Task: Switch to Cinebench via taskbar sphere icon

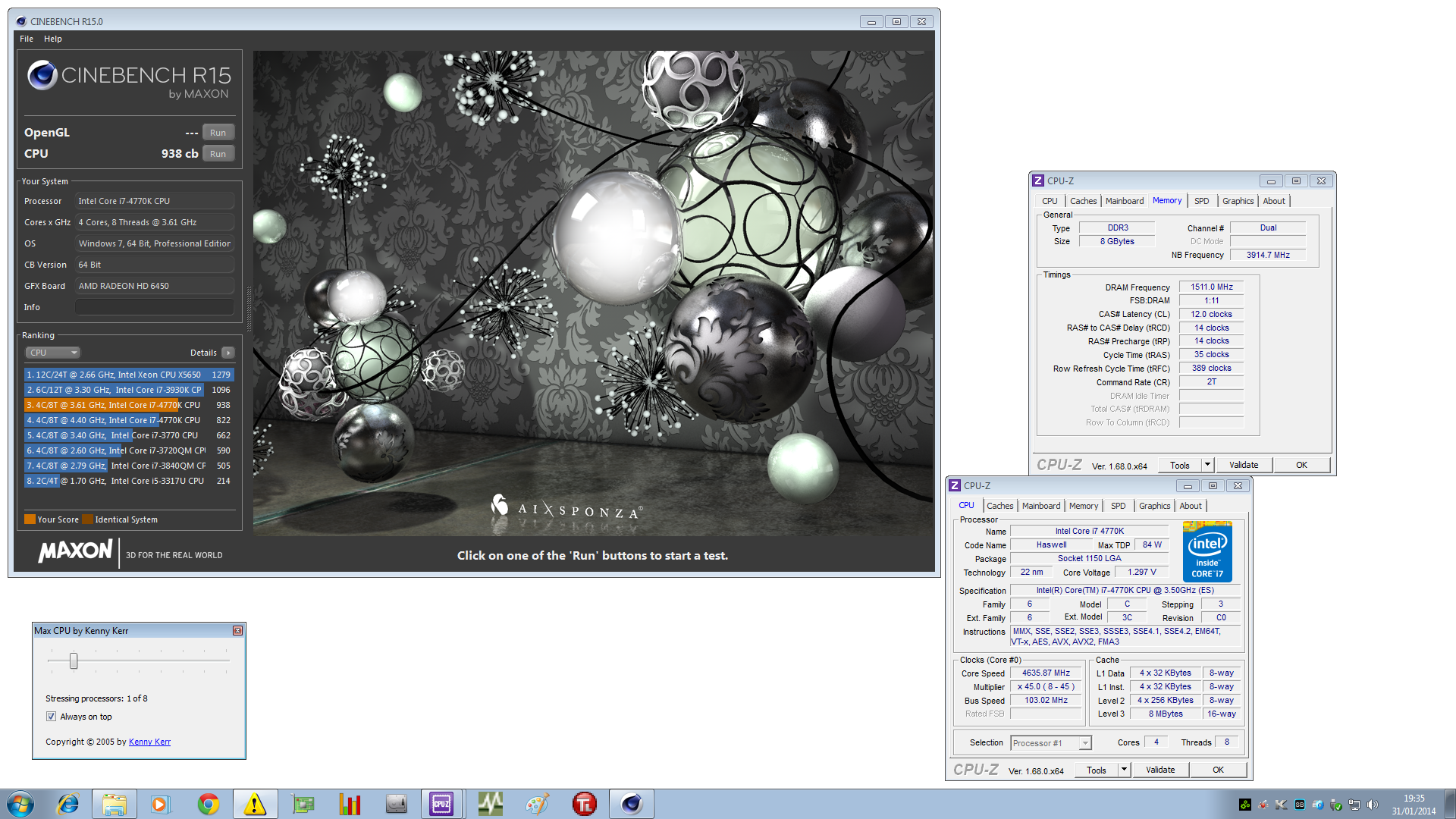Action: point(631,804)
